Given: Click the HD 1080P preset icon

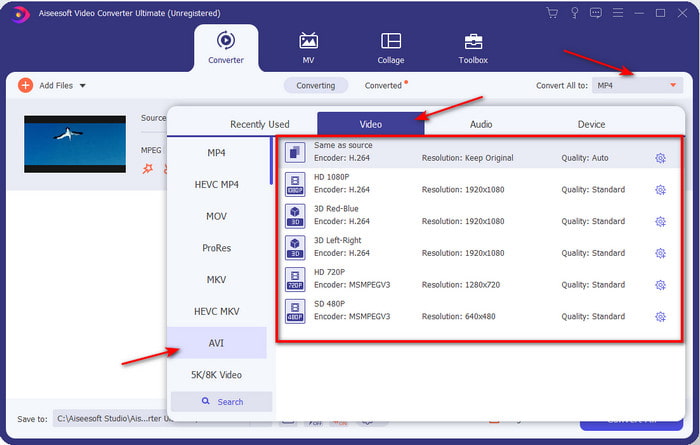Looking at the screenshot, I should click(295, 184).
